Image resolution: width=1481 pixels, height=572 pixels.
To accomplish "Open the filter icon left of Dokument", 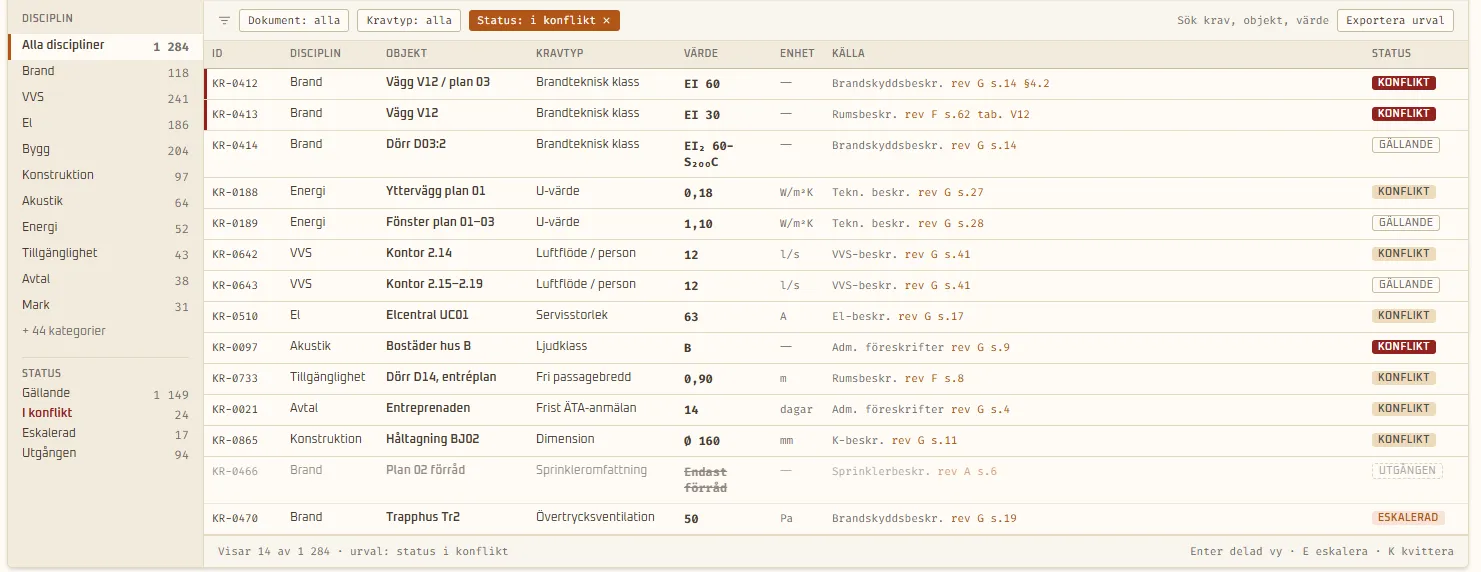I will click(224, 21).
